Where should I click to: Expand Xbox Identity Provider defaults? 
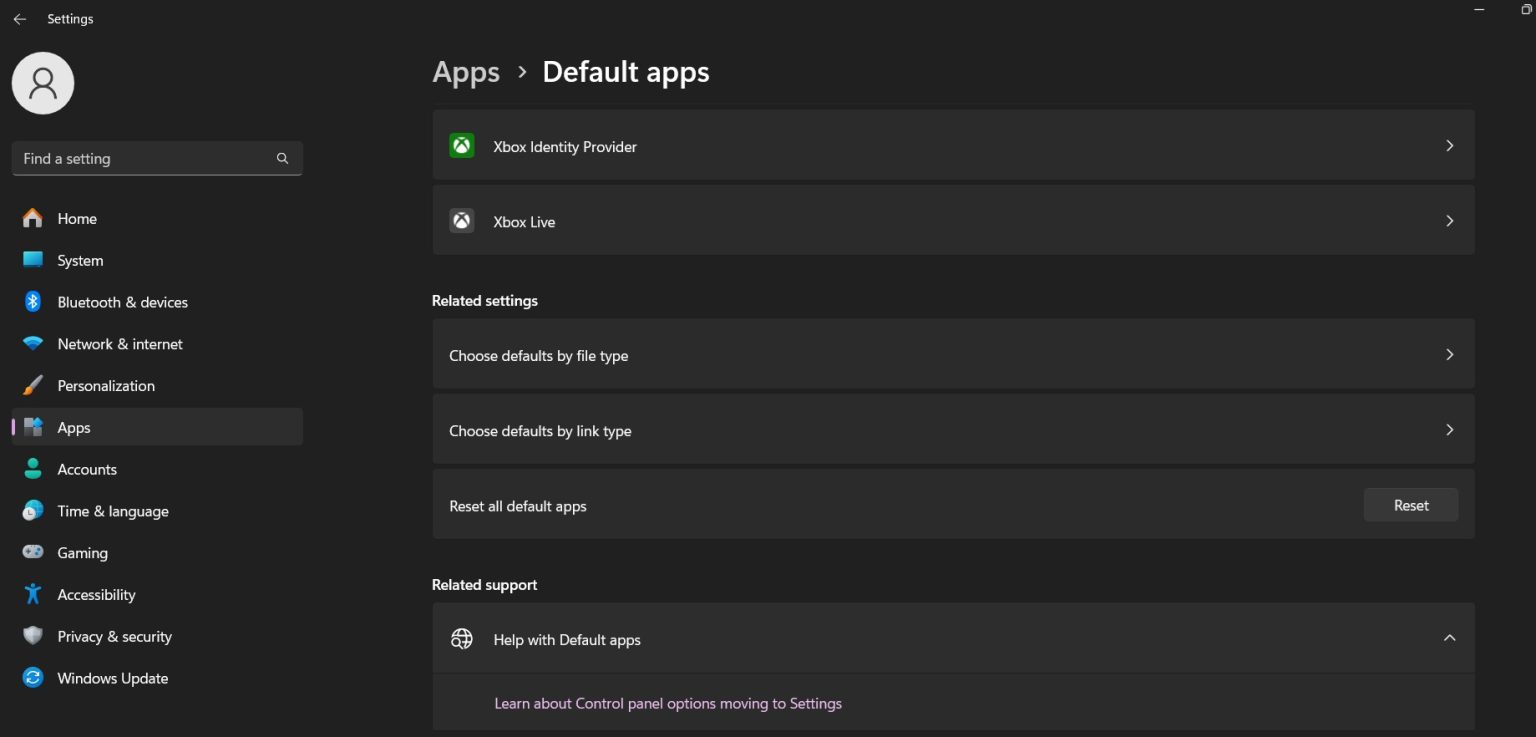pos(952,145)
